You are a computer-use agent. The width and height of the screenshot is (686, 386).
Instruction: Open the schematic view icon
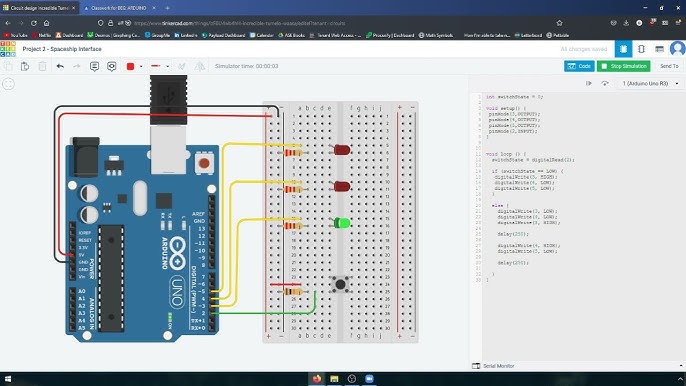click(641, 49)
